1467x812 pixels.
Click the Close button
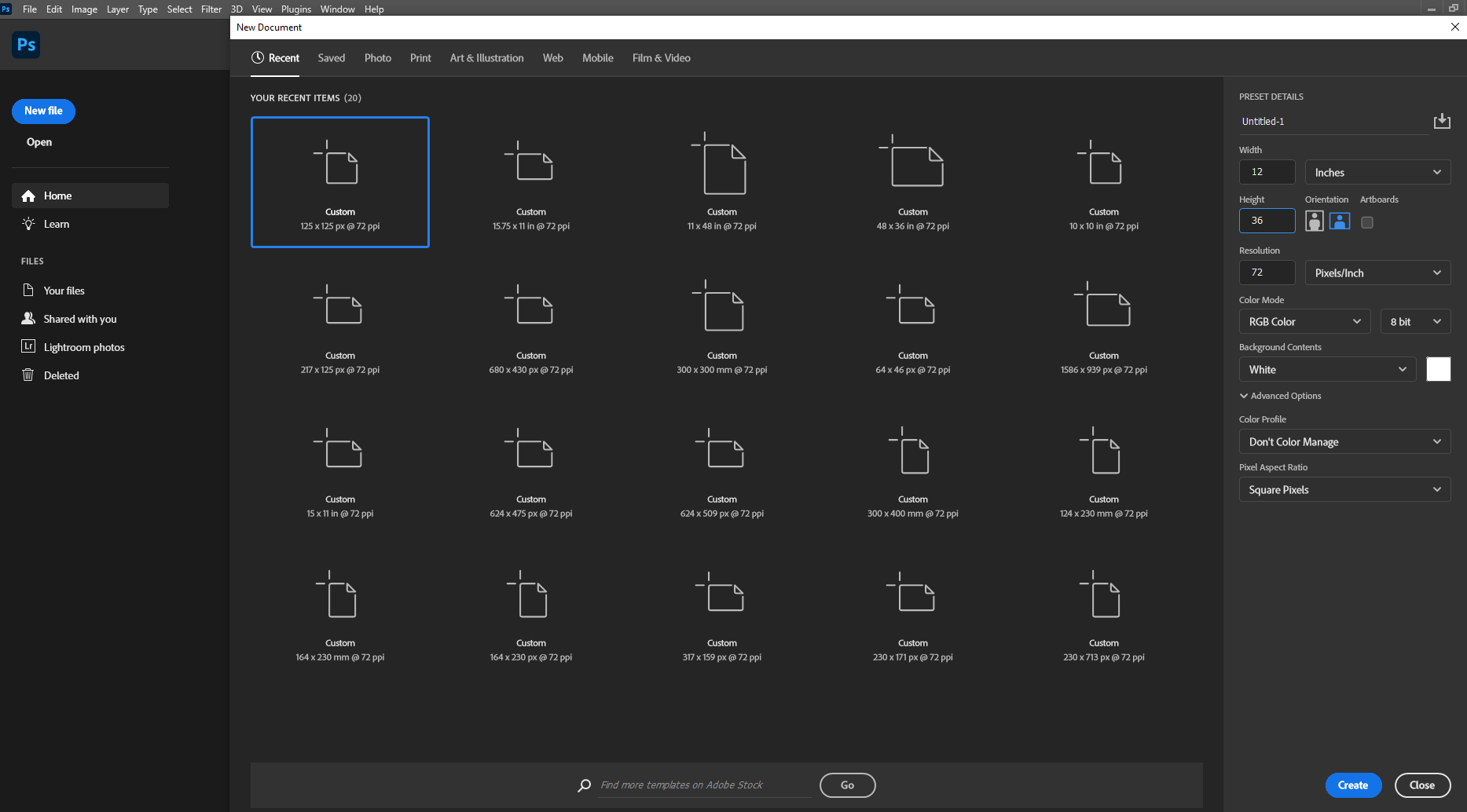1422,785
